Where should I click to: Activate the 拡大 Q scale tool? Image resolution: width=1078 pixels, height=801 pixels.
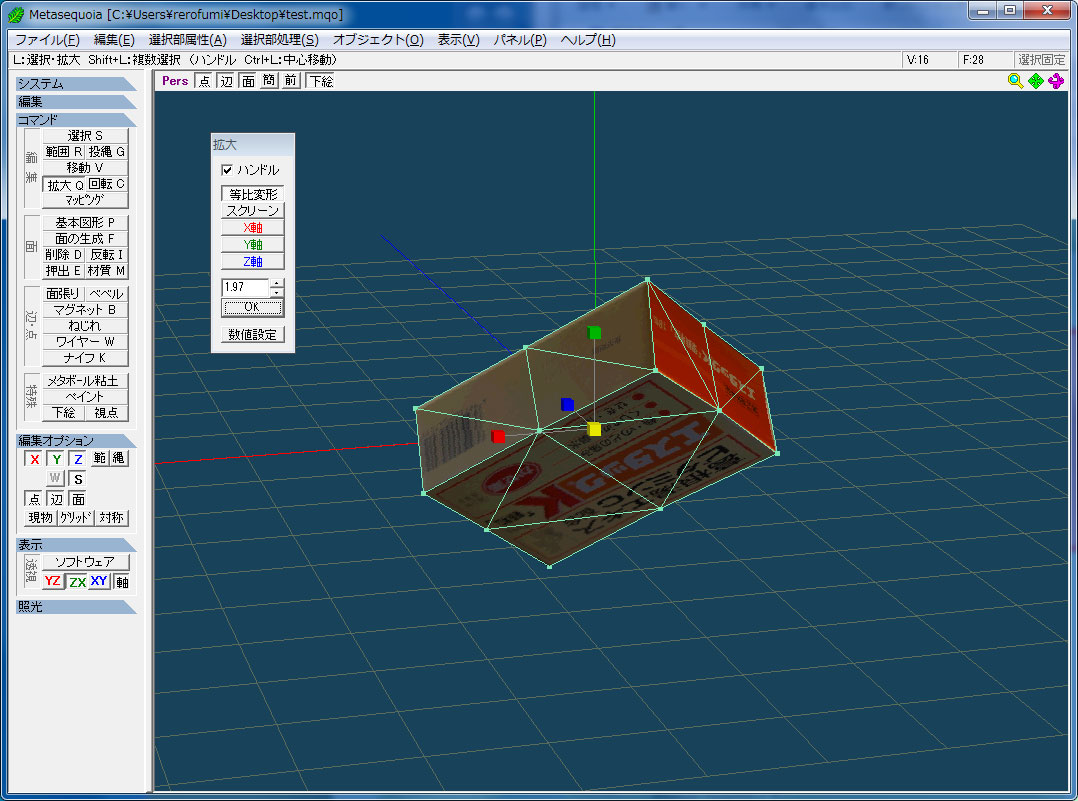coord(64,184)
